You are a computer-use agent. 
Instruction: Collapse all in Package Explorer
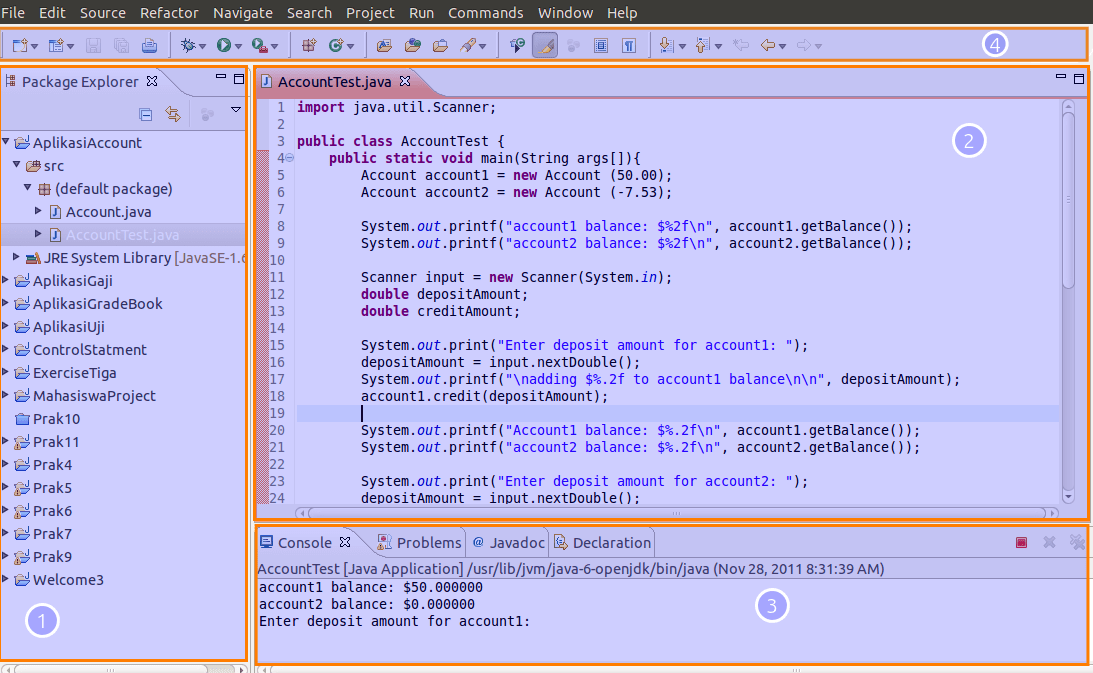(146, 114)
